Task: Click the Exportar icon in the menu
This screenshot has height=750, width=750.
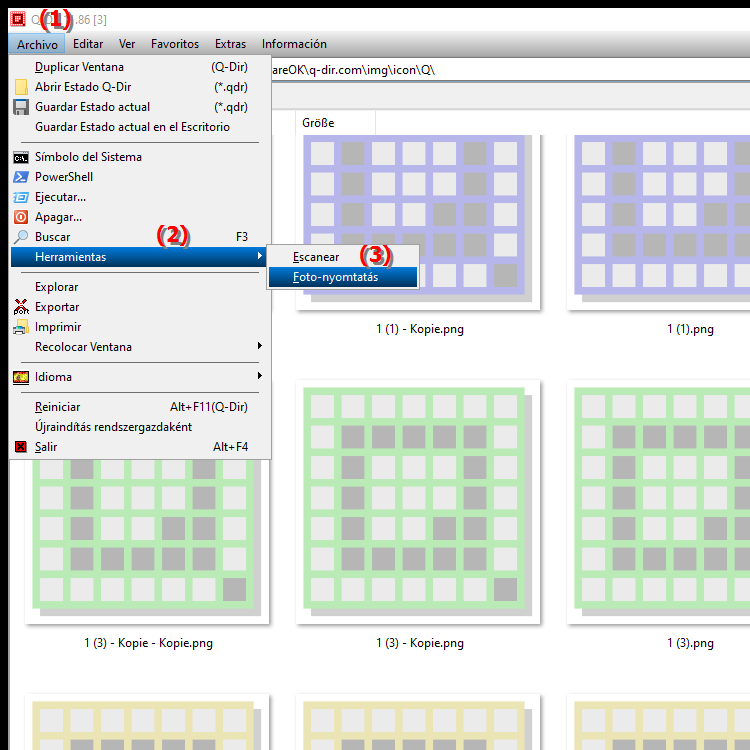Action: click(x=21, y=307)
